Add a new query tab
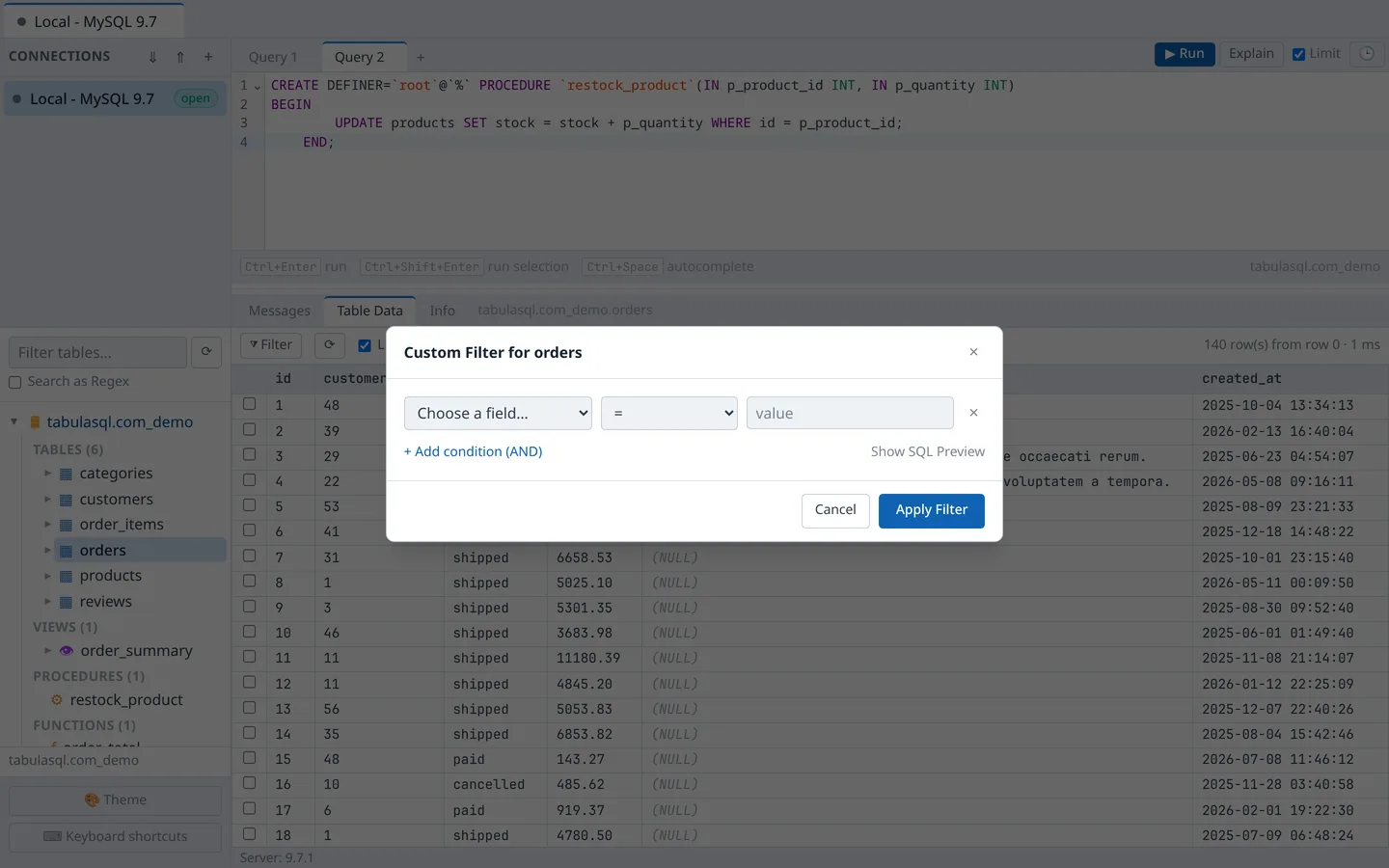The image size is (1389, 868). coord(421,58)
